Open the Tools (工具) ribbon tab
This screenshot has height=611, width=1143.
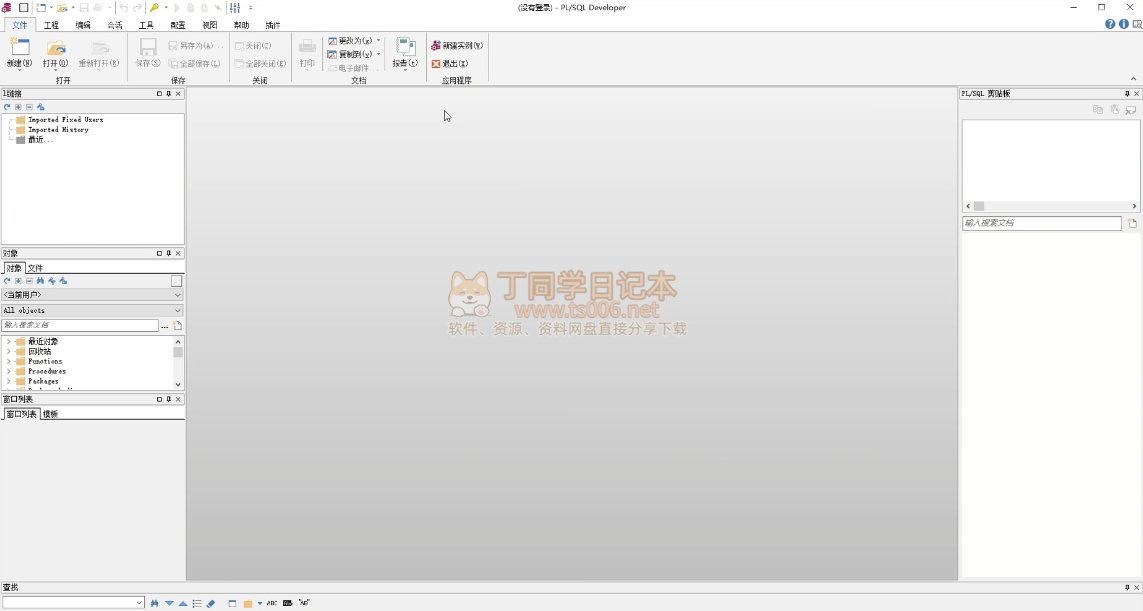pyautogui.click(x=146, y=25)
